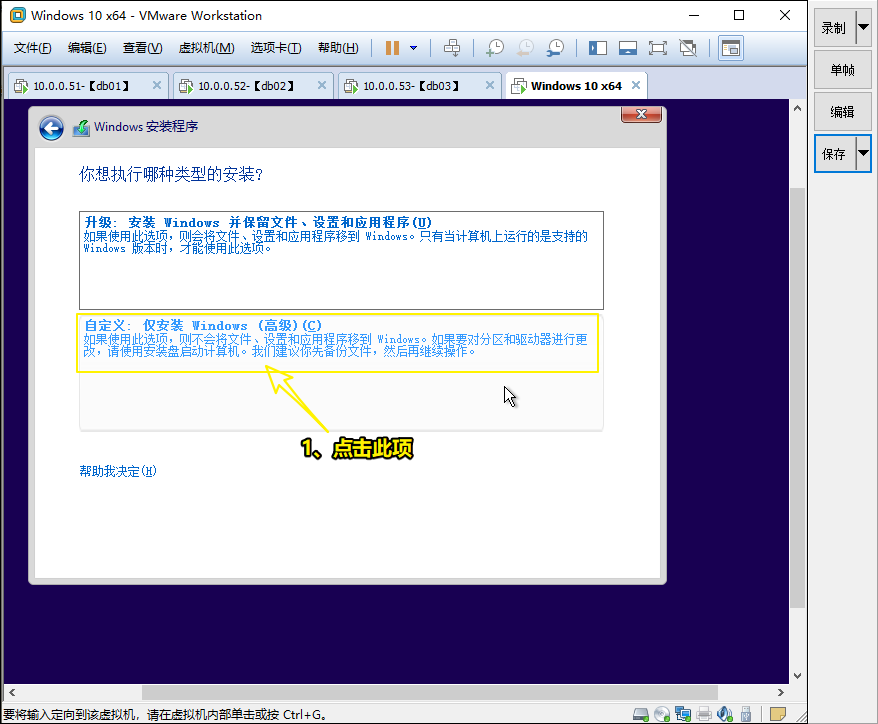Revert to the previous snapshot
This screenshot has width=878, height=724.
point(525,48)
